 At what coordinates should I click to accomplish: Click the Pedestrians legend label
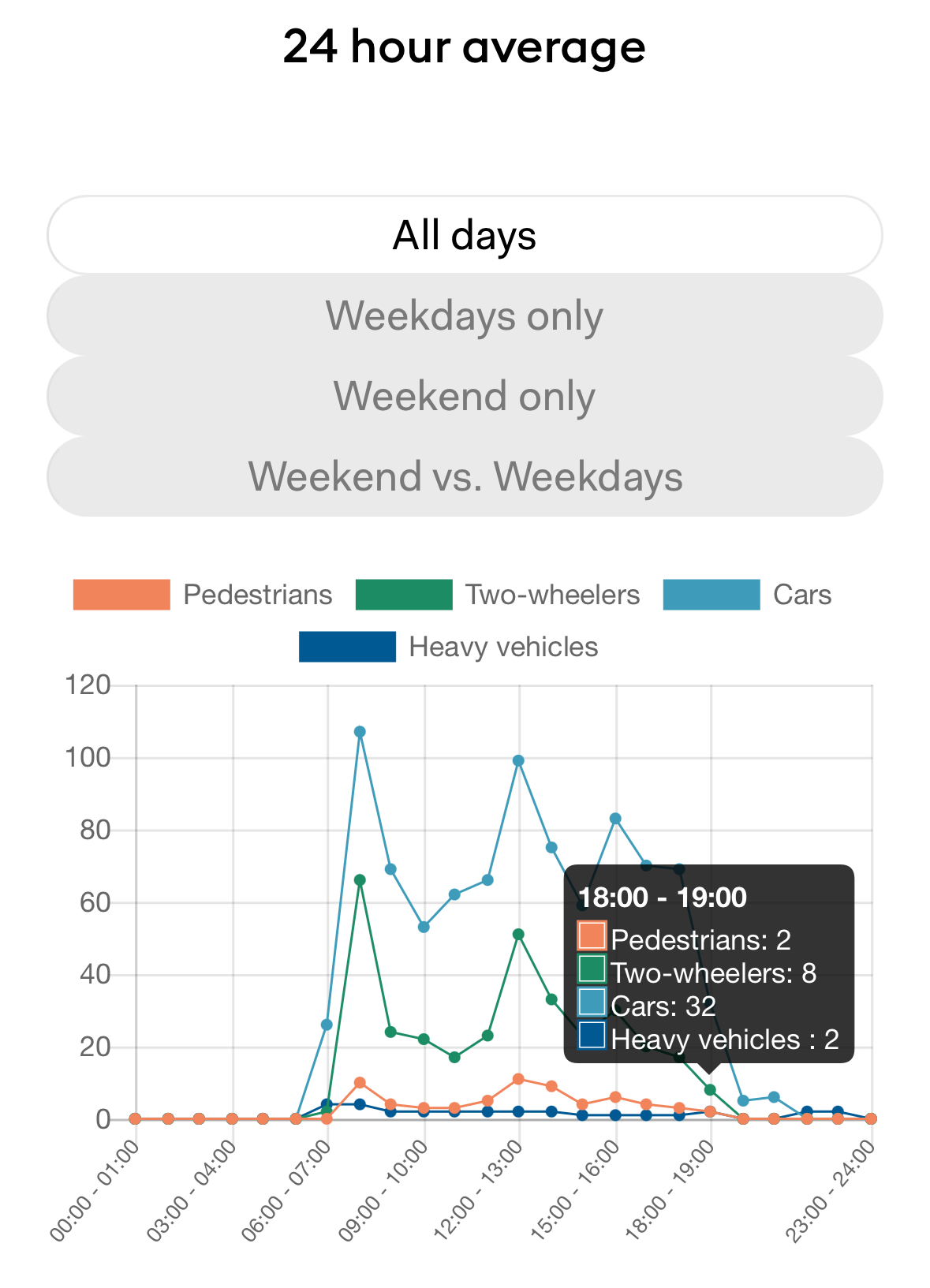pyautogui.click(x=257, y=595)
